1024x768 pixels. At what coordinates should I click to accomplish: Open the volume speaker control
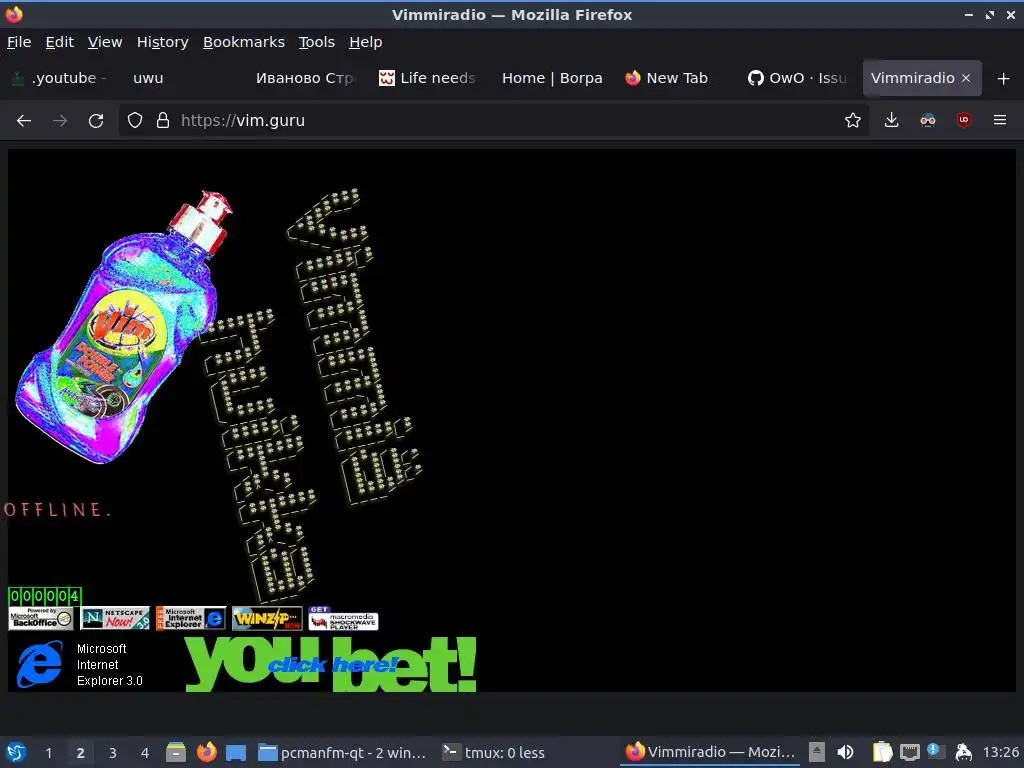(x=845, y=752)
